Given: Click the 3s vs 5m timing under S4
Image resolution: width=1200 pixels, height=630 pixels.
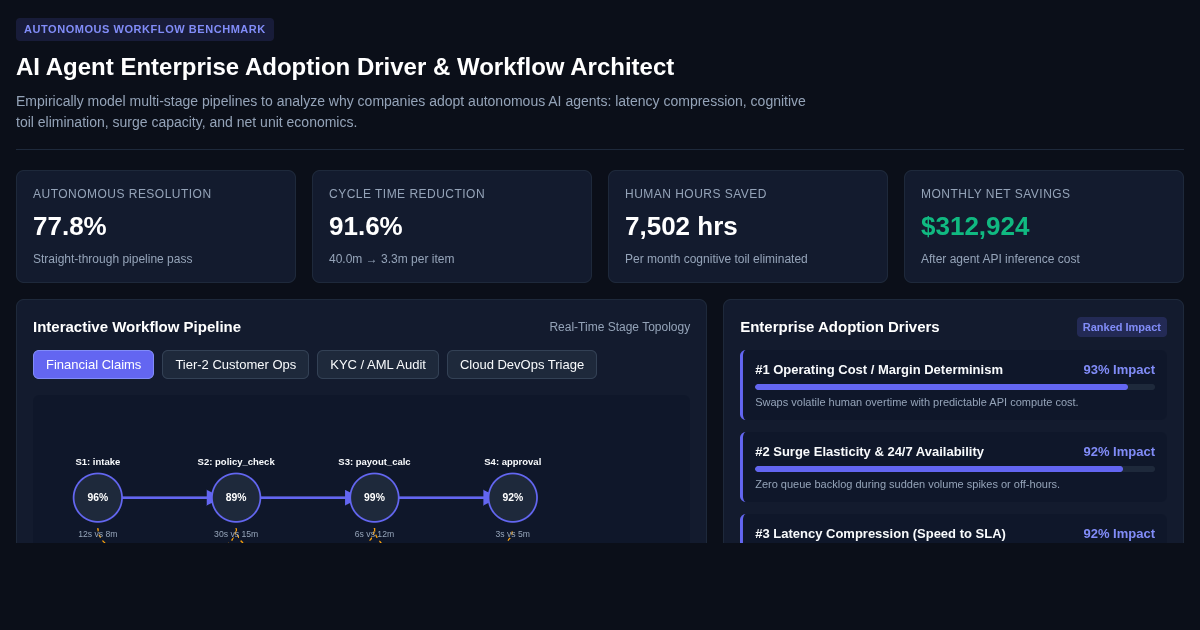Looking at the screenshot, I should 513,534.
